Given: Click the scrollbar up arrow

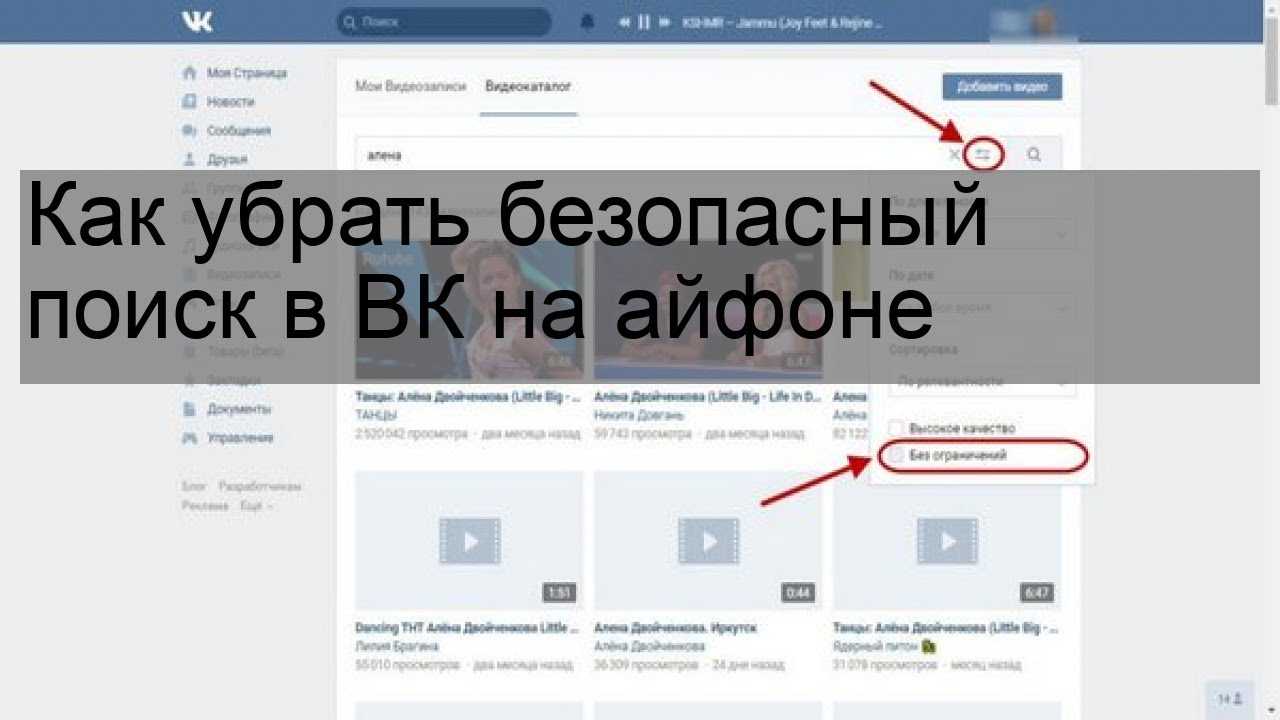Looking at the screenshot, I should [1271, 7].
